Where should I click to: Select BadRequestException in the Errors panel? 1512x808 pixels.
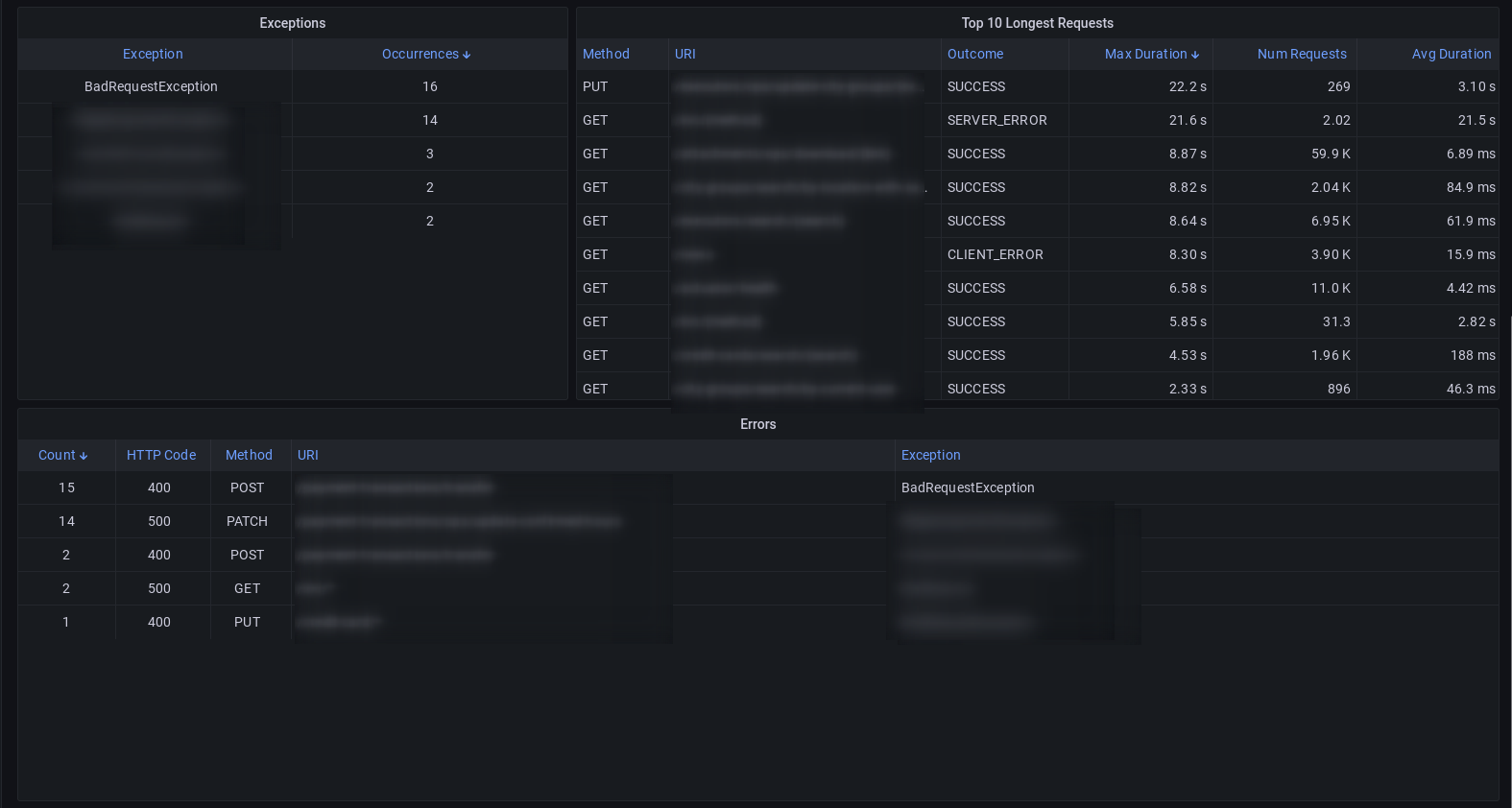[x=968, y=487]
